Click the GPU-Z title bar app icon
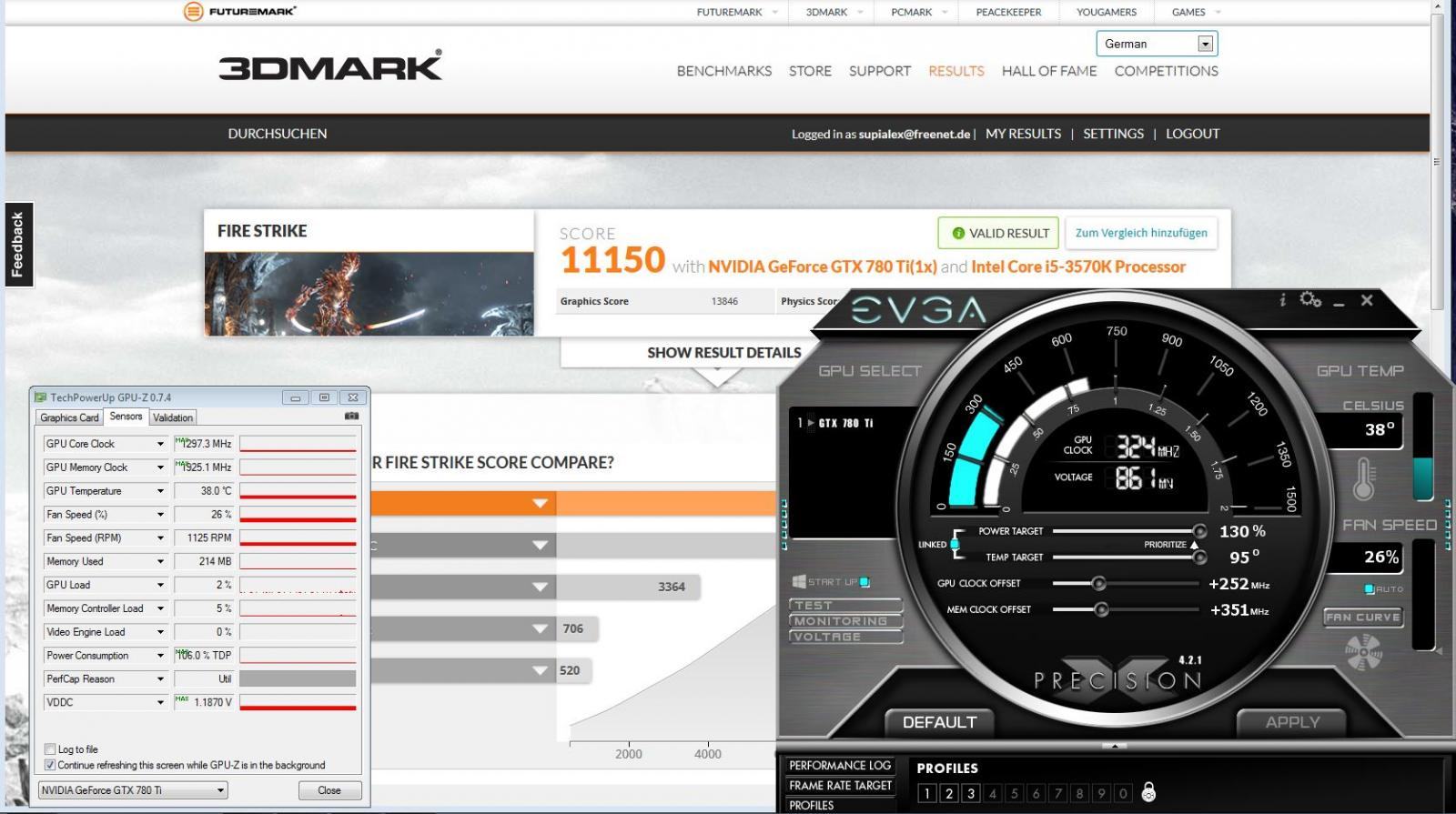The height and width of the screenshot is (814, 1456). pyautogui.click(x=40, y=397)
